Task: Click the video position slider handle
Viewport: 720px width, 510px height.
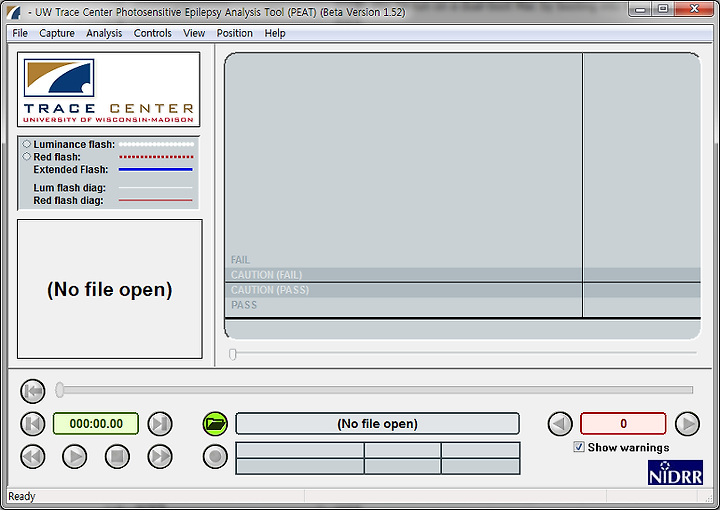Action: [60, 390]
